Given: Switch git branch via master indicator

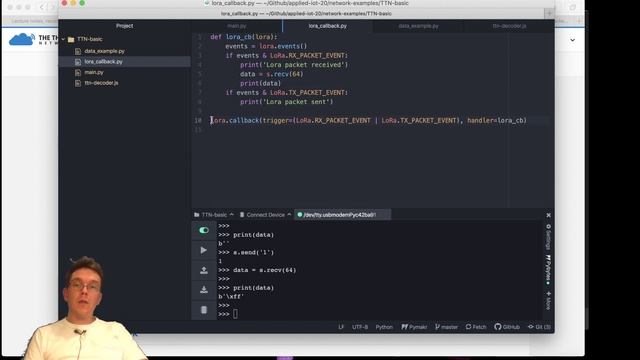Looking at the screenshot, I should click(446, 327).
